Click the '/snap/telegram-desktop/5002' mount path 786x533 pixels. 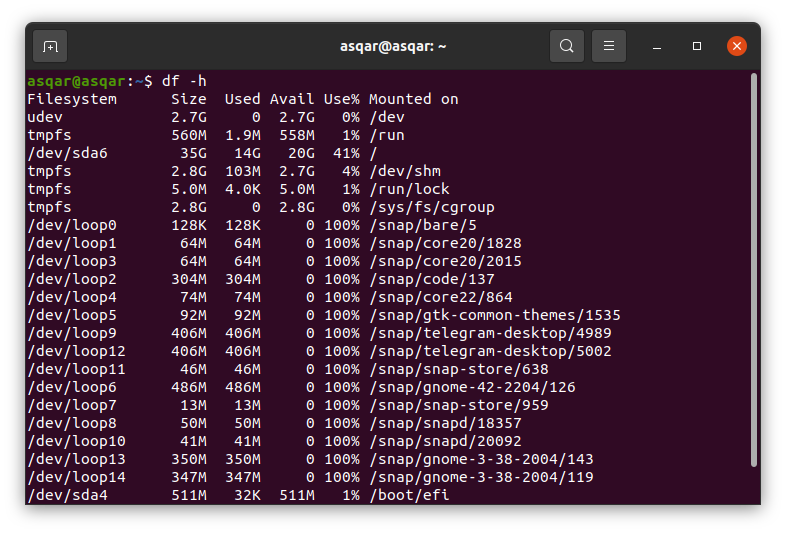click(490, 351)
